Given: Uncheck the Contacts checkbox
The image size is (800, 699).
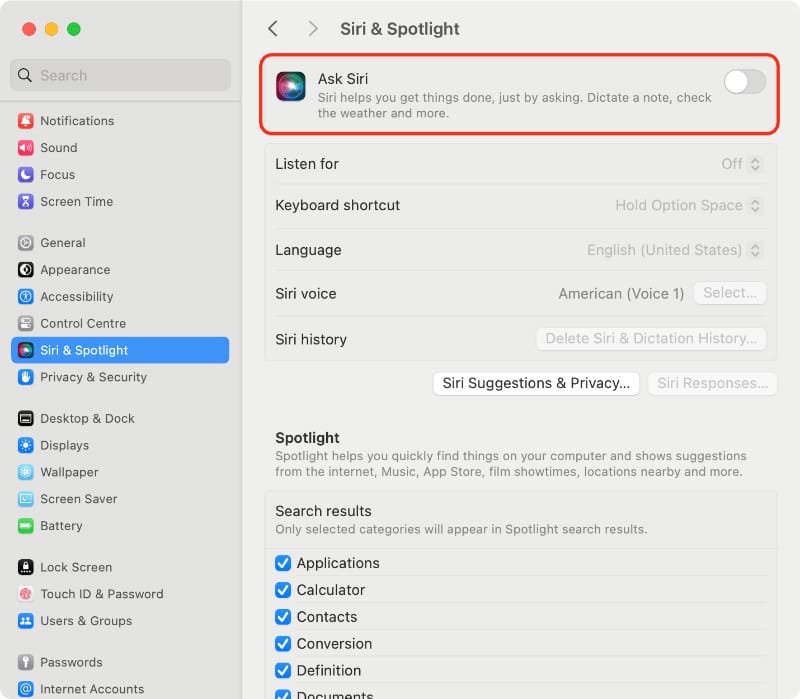Looking at the screenshot, I should (x=283, y=617).
